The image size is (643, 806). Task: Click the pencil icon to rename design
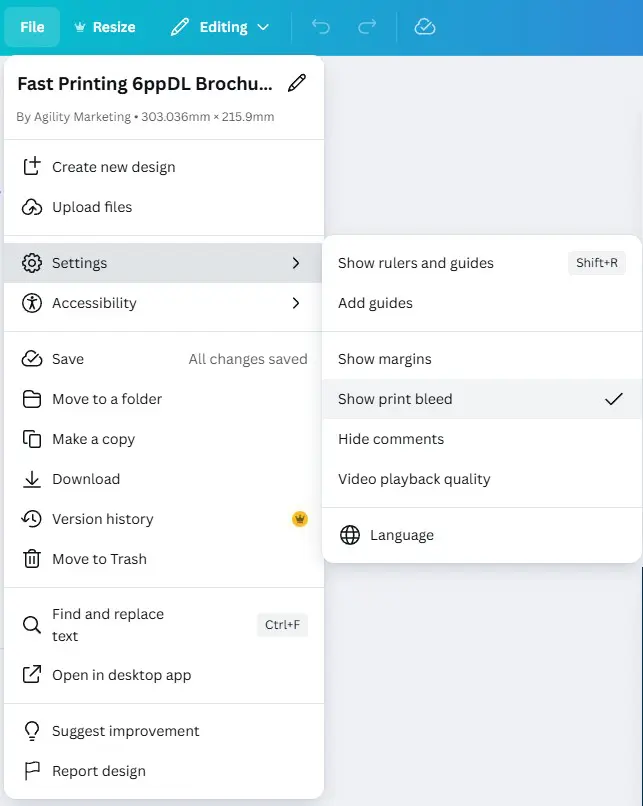click(296, 83)
